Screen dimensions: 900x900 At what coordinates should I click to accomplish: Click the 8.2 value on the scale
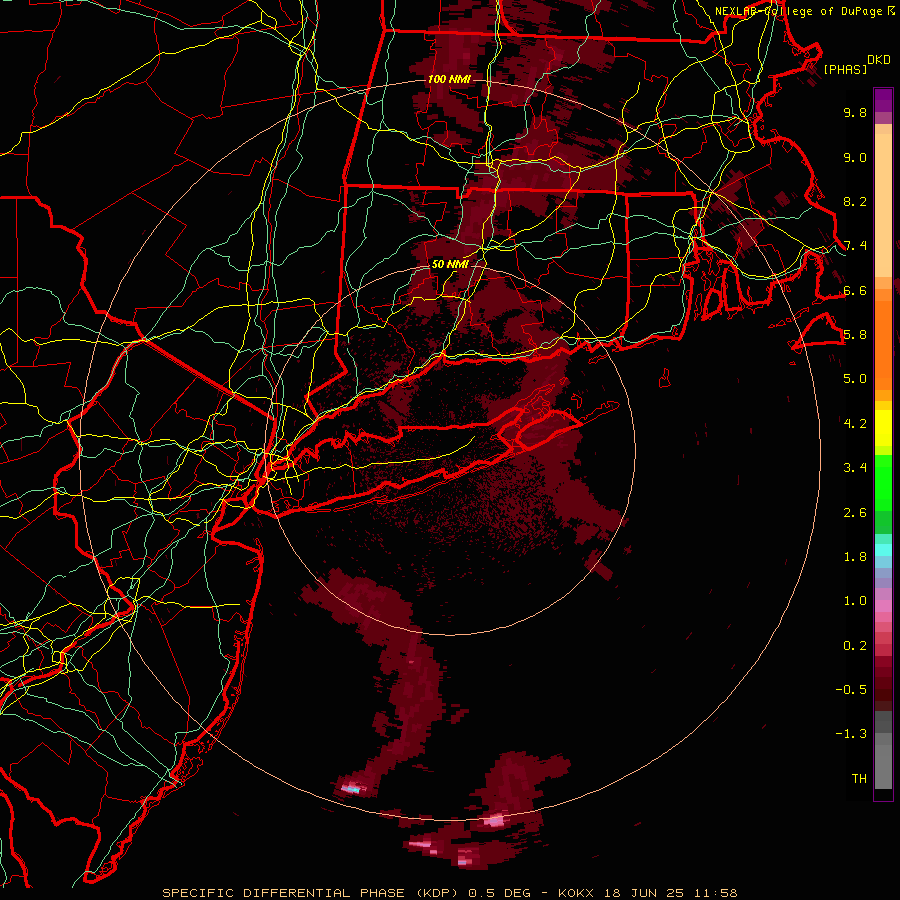tap(855, 201)
